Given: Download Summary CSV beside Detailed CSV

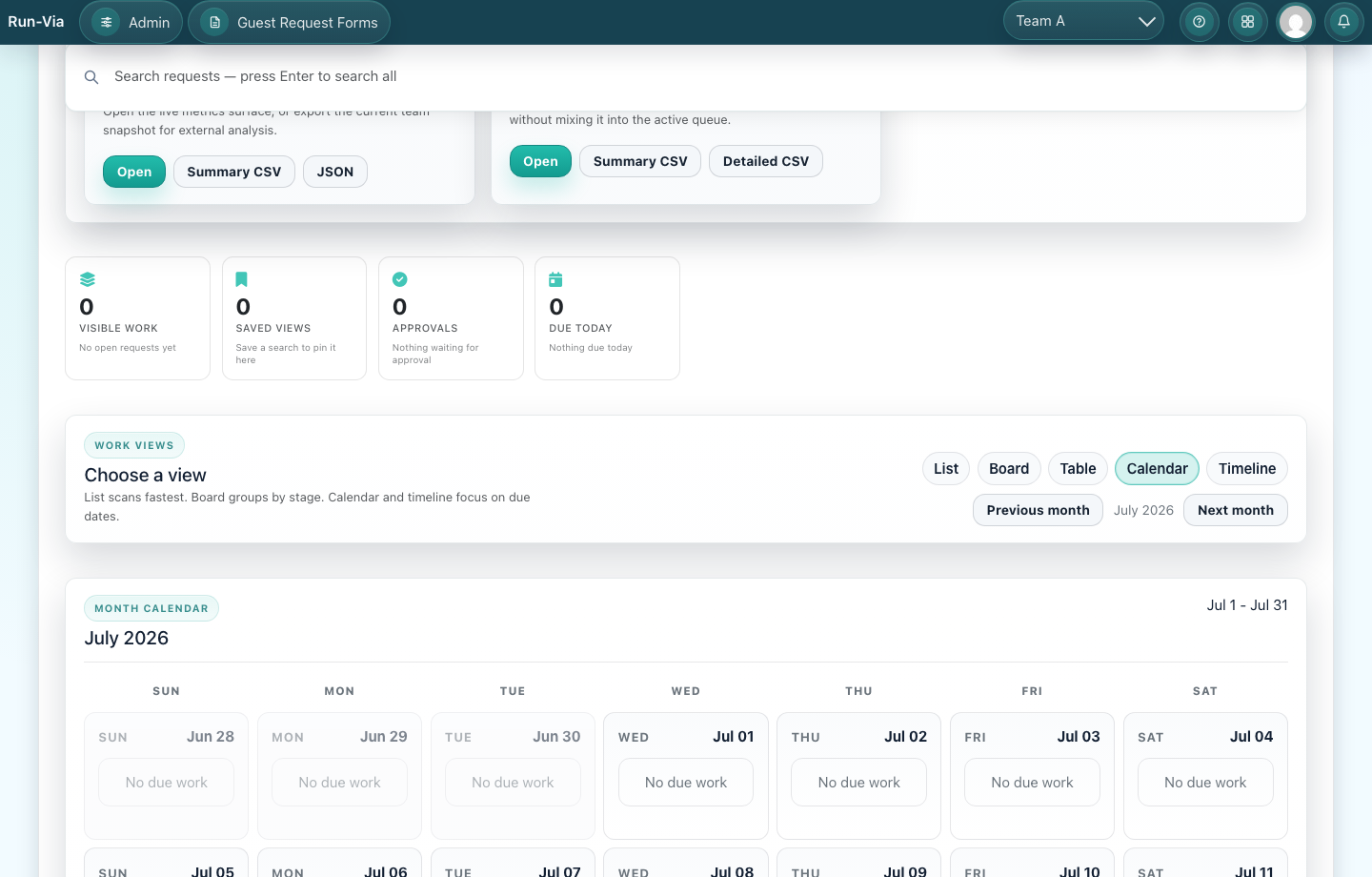Looking at the screenshot, I should click(x=640, y=161).
